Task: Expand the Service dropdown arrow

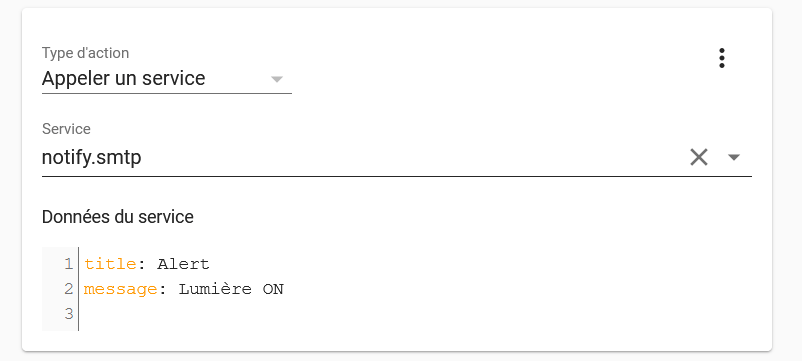Action: pos(733,157)
